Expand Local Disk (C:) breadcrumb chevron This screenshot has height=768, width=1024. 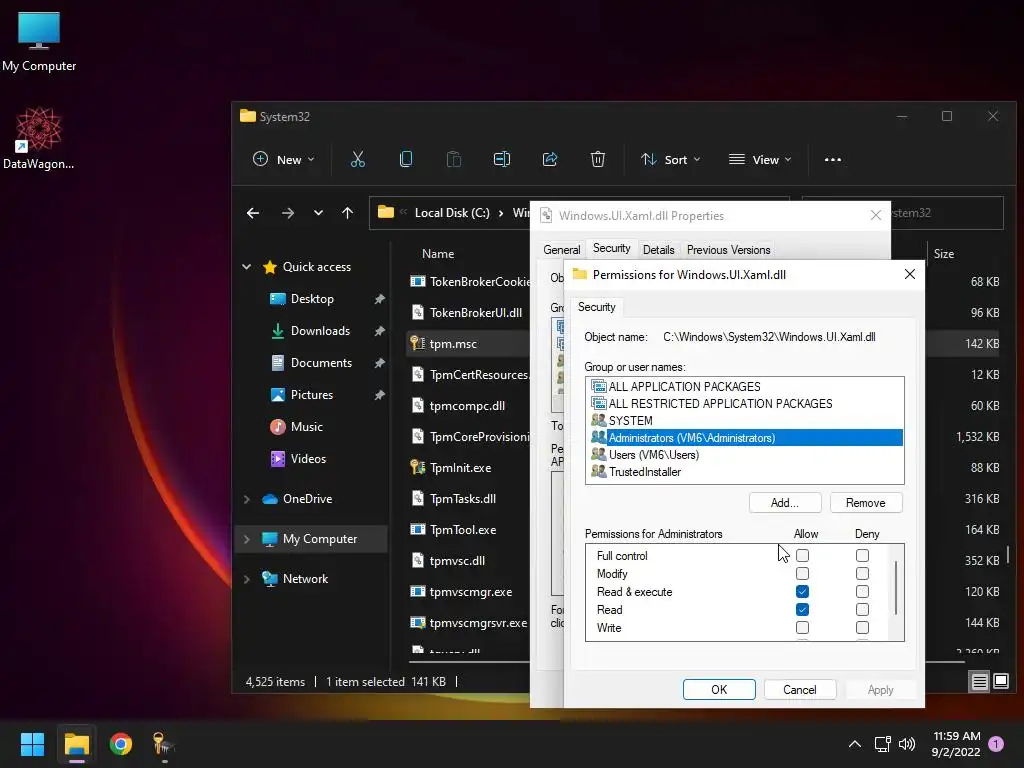pyautogui.click(x=501, y=213)
